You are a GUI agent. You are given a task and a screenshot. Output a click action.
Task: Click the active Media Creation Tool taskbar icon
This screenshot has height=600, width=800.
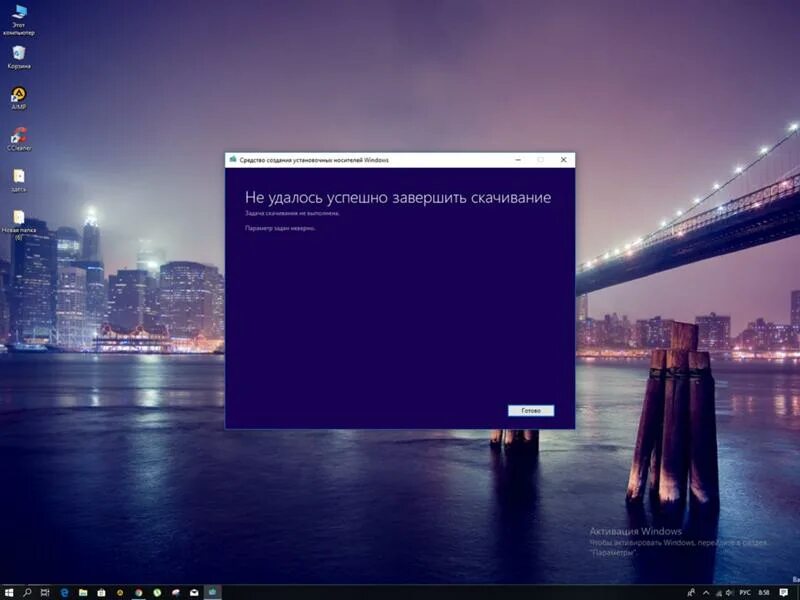[213, 592]
